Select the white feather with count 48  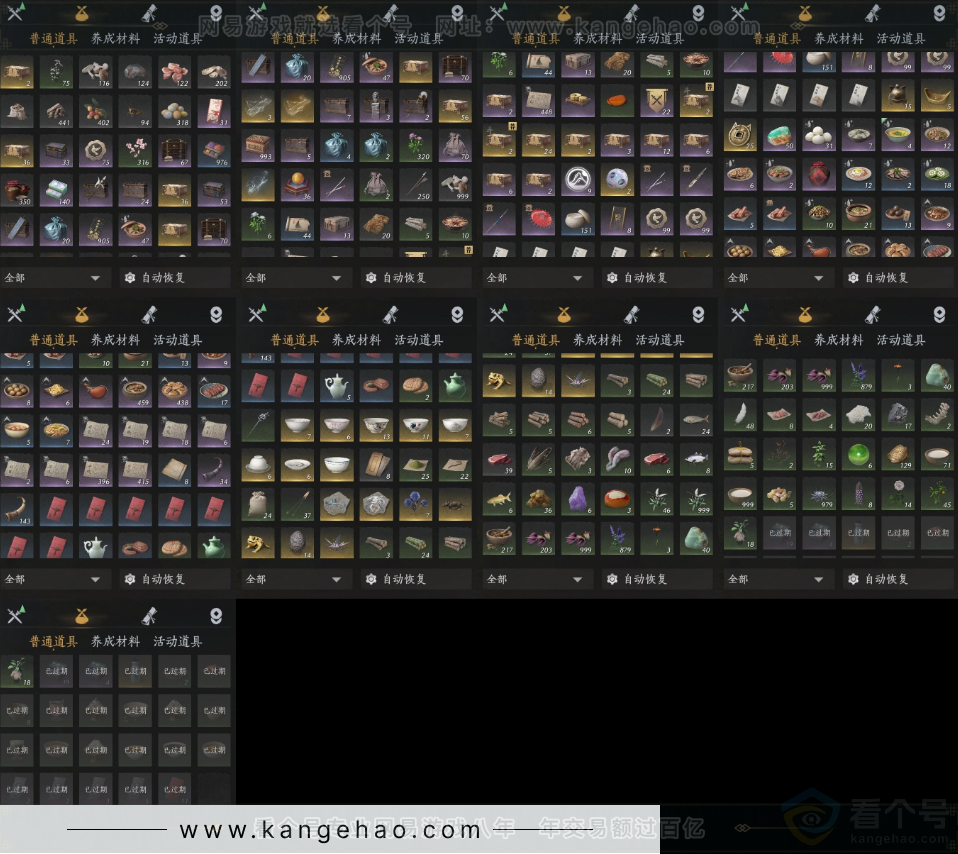click(x=740, y=415)
